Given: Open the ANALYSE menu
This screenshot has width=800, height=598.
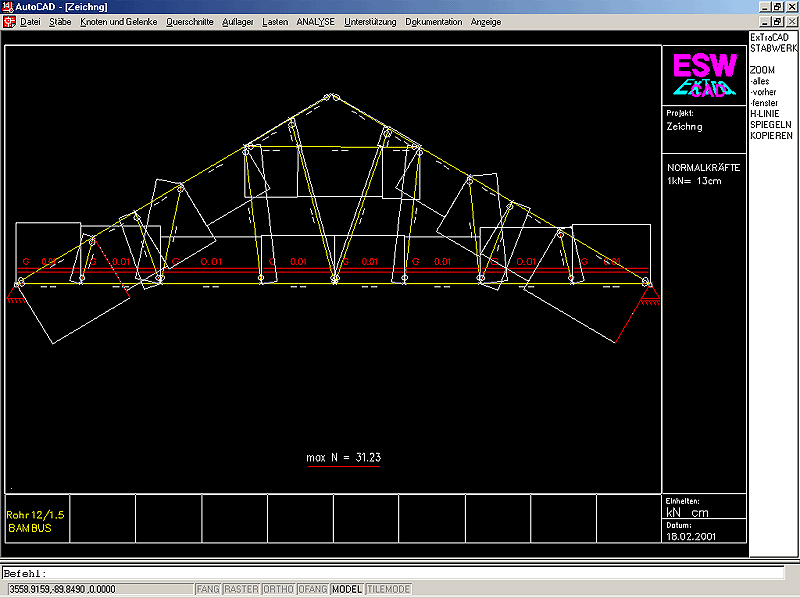Looking at the screenshot, I should click(x=315, y=22).
